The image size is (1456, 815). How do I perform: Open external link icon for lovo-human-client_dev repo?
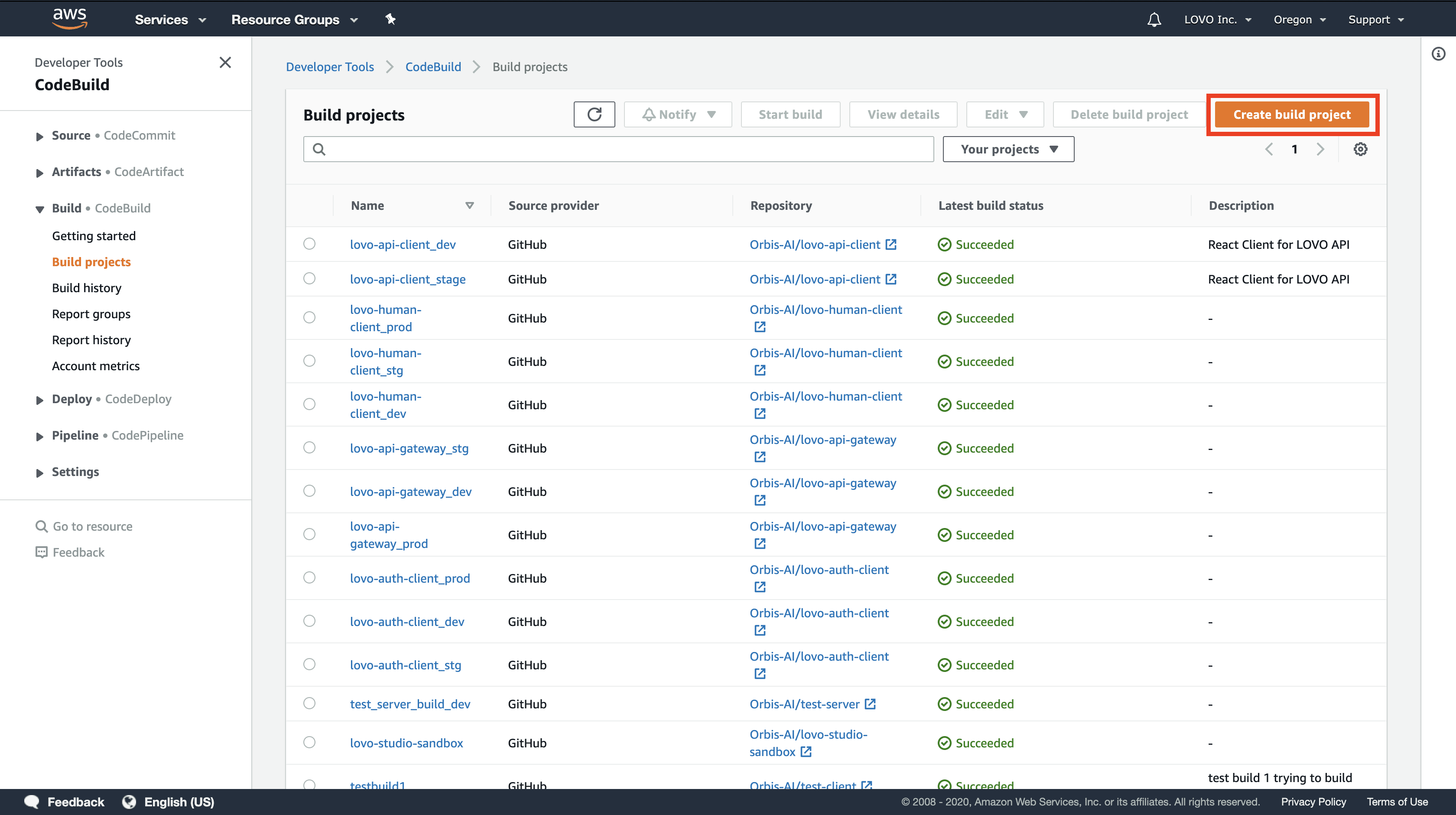760,414
